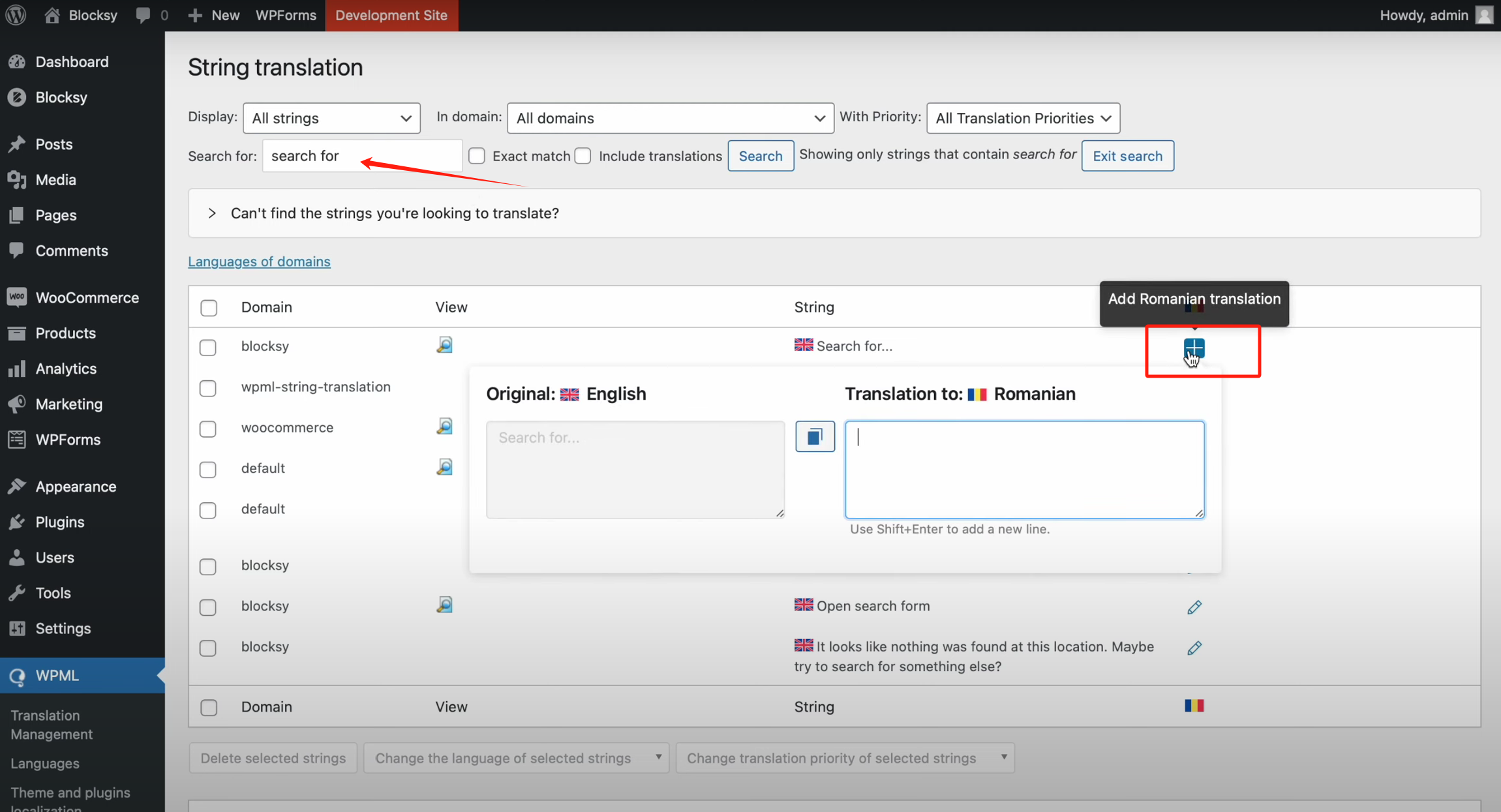Tick the Include translations checkbox

point(583,156)
